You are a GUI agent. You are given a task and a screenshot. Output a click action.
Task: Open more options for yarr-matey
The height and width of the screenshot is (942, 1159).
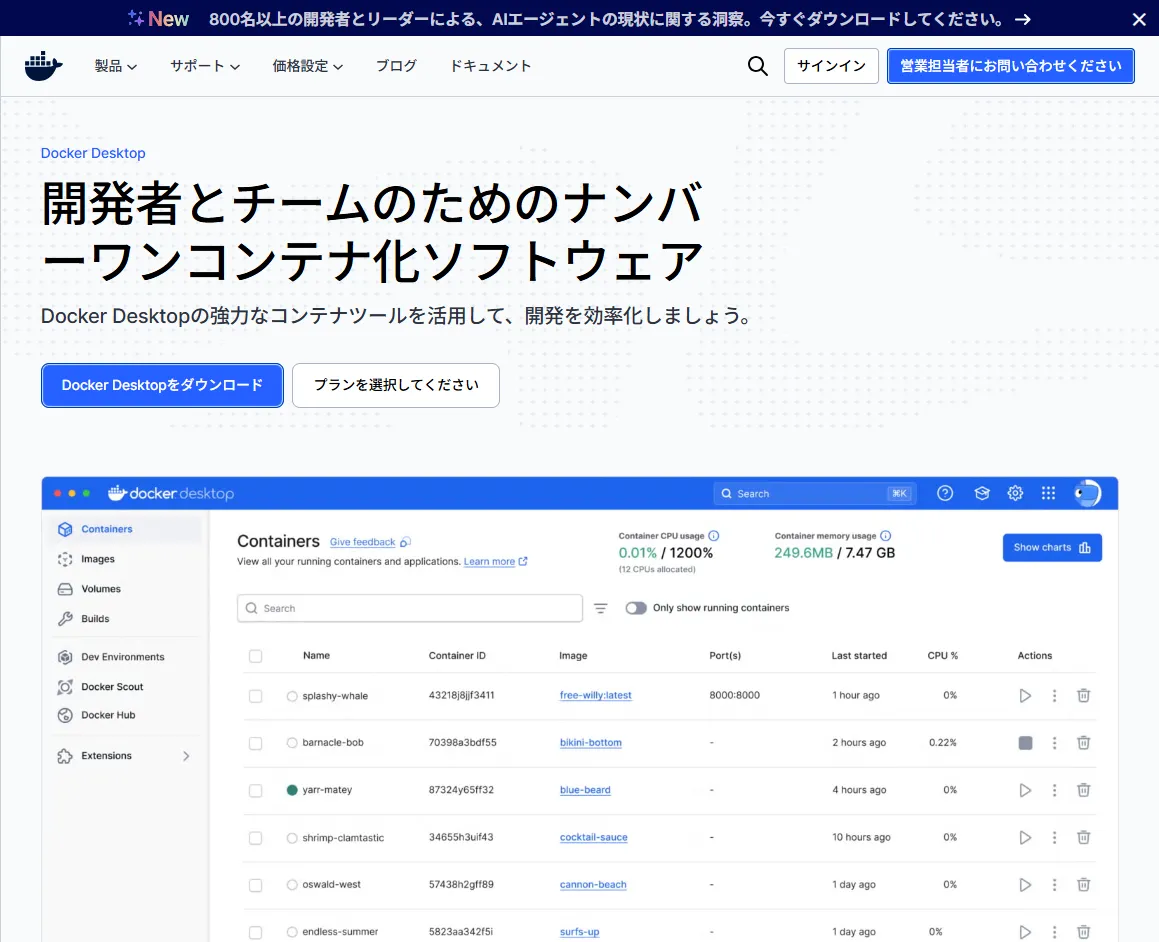[1054, 790]
